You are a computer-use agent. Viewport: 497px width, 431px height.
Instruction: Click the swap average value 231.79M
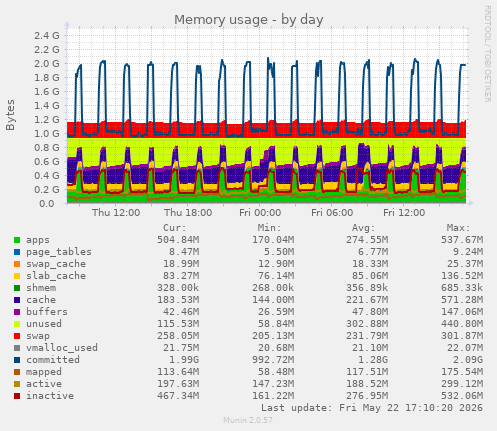367,336
